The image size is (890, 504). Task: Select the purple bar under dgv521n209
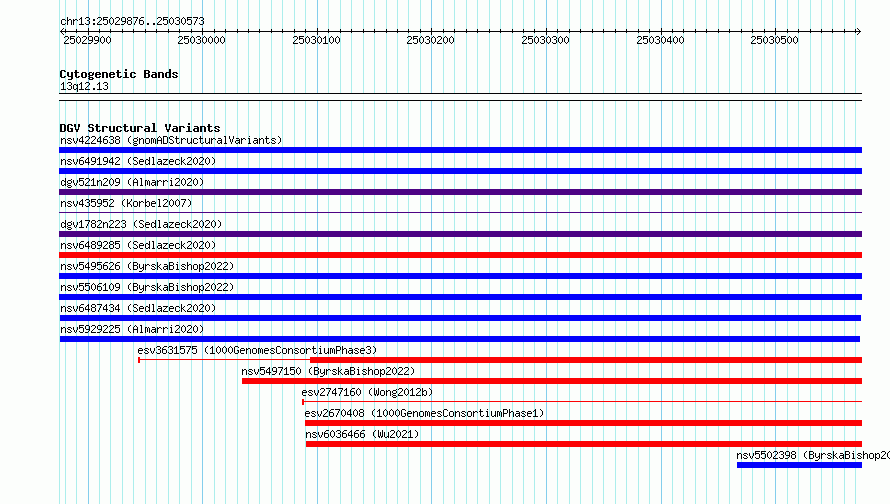tap(460, 192)
